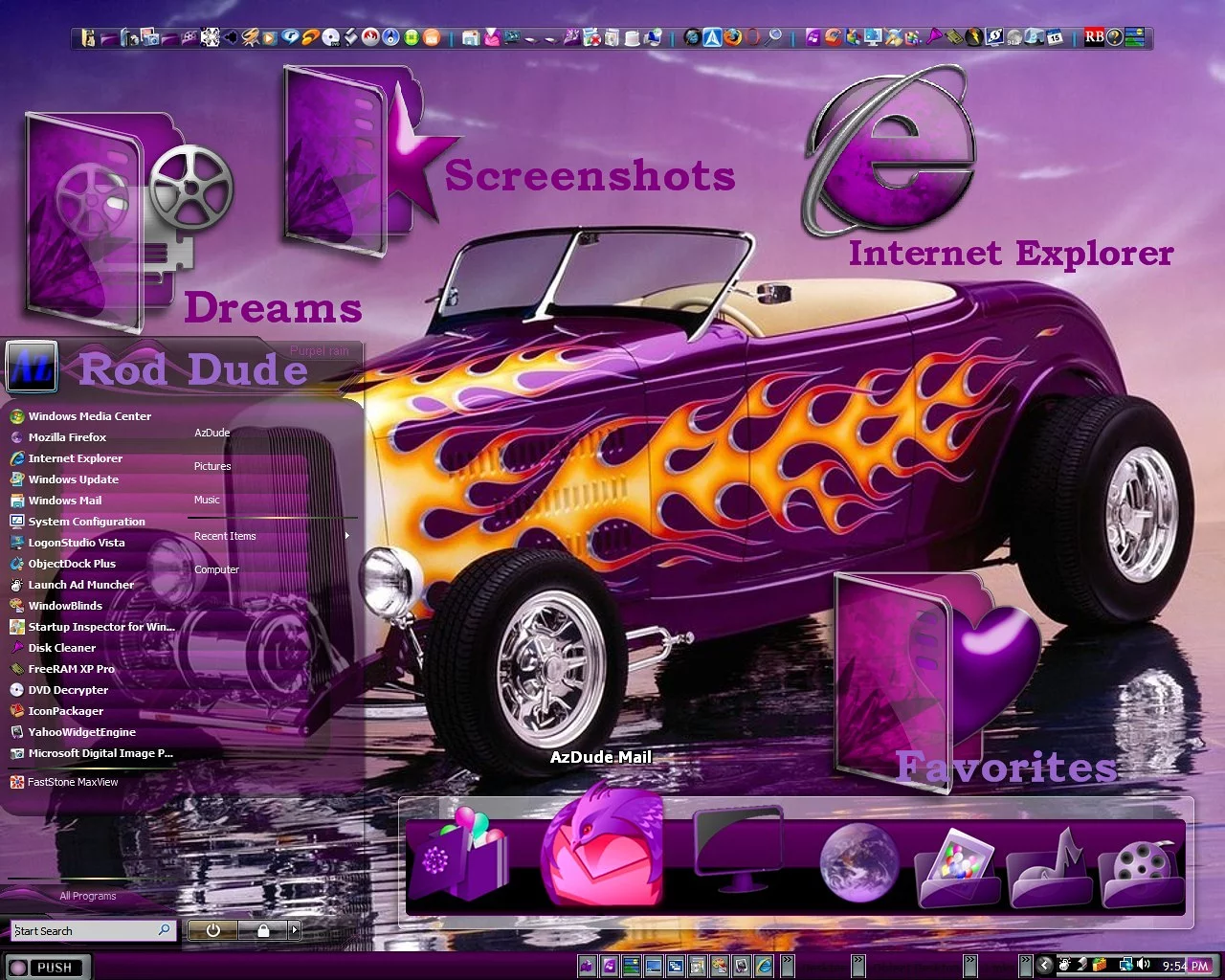Open the Internet Explorer desktop icon

click(892, 153)
